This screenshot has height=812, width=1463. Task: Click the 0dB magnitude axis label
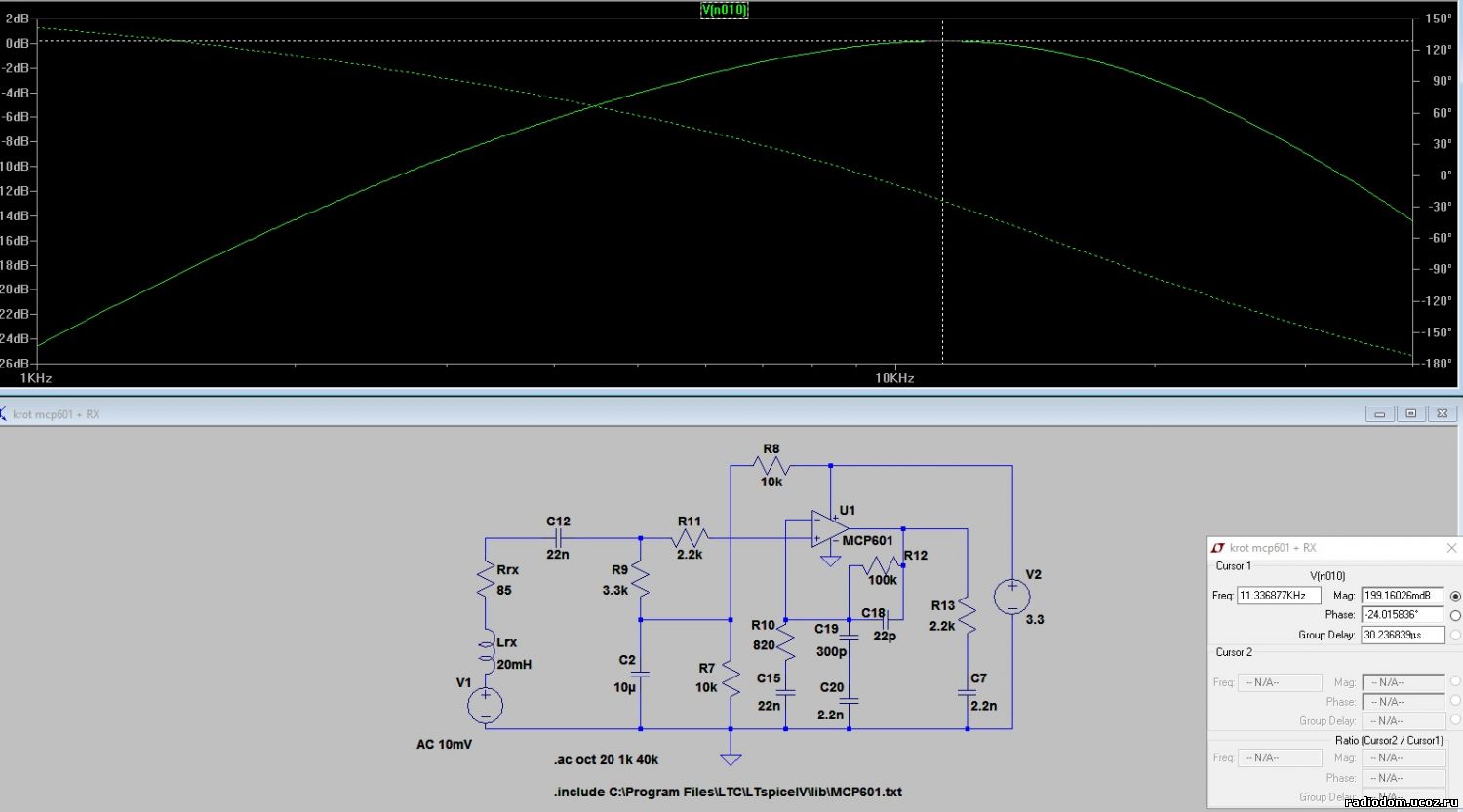pos(18,43)
